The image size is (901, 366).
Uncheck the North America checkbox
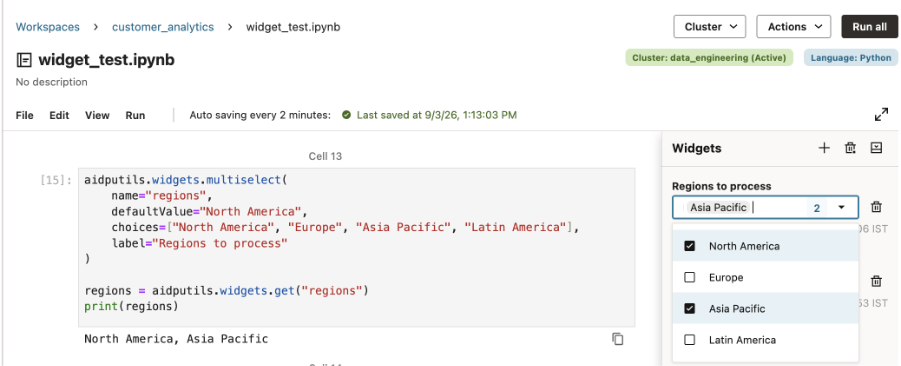(690, 246)
